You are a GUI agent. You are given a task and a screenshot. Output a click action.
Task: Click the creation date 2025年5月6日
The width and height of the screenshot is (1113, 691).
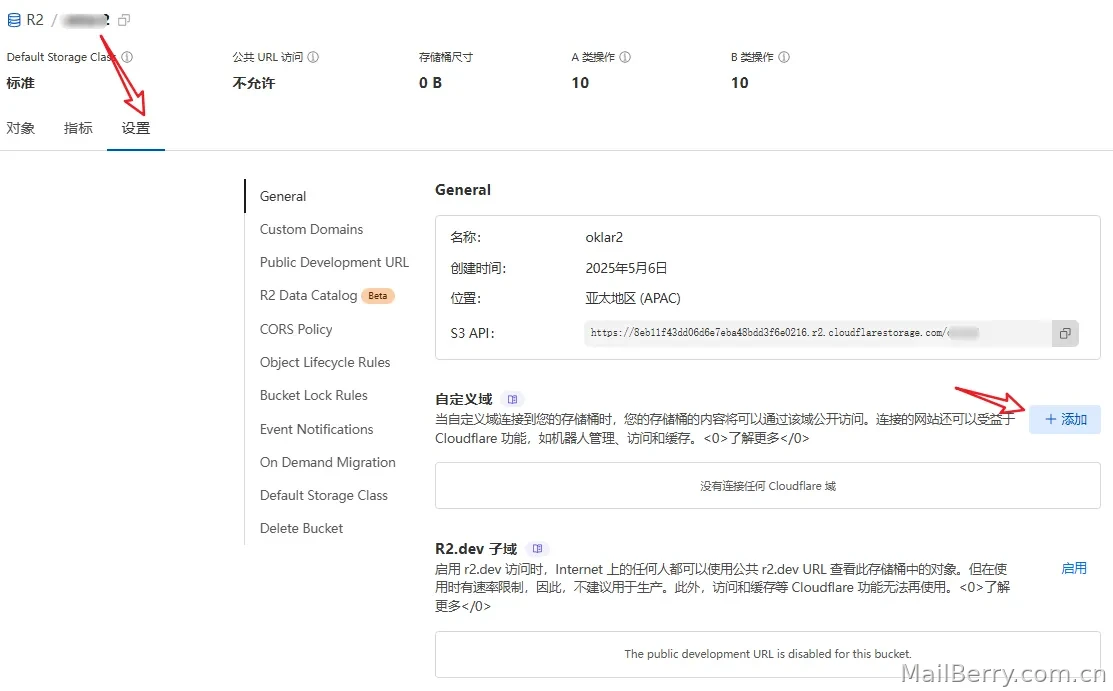pyautogui.click(x=626, y=268)
